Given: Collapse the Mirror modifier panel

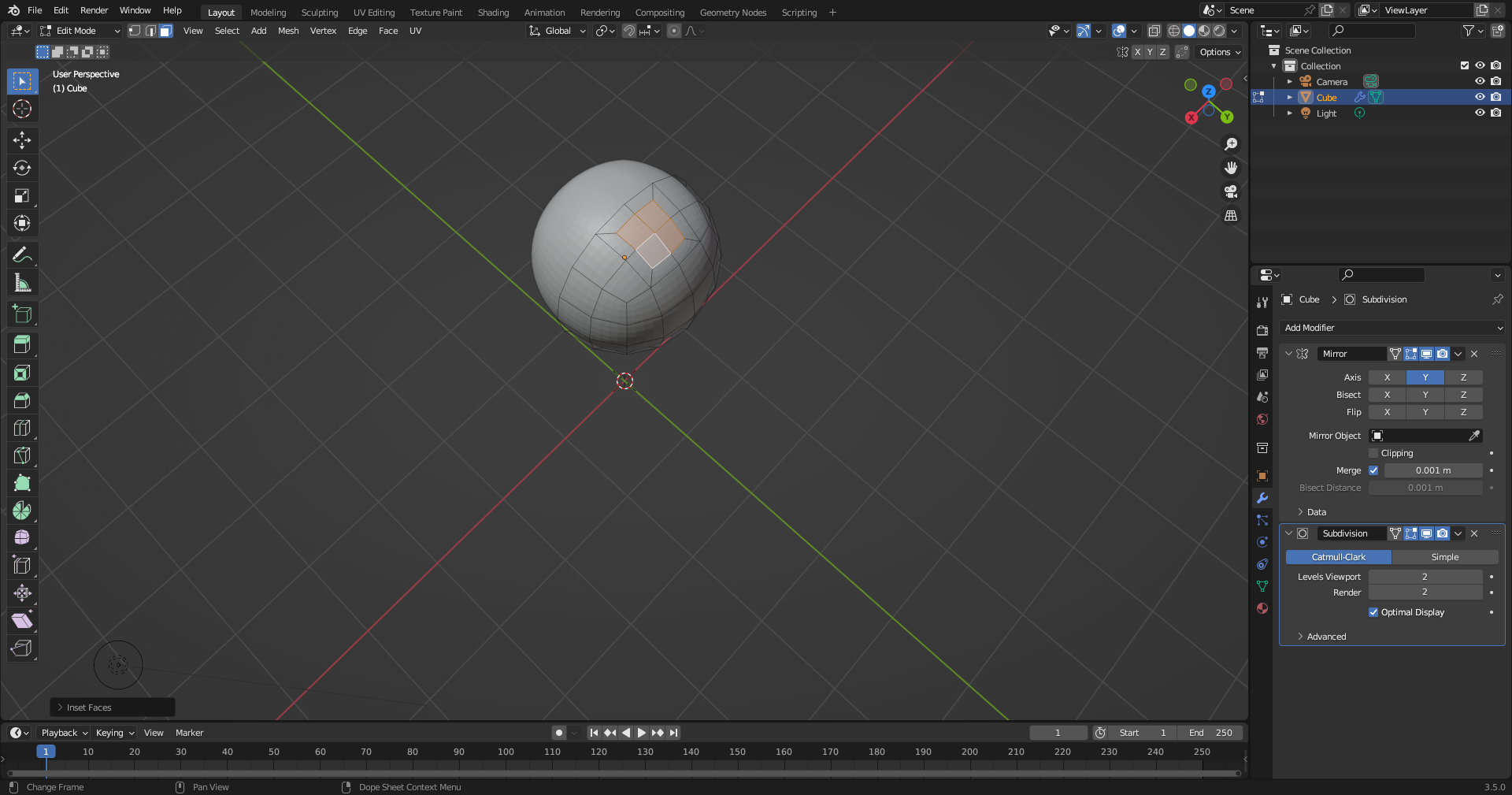Looking at the screenshot, I should click(x=1288, y=354).
